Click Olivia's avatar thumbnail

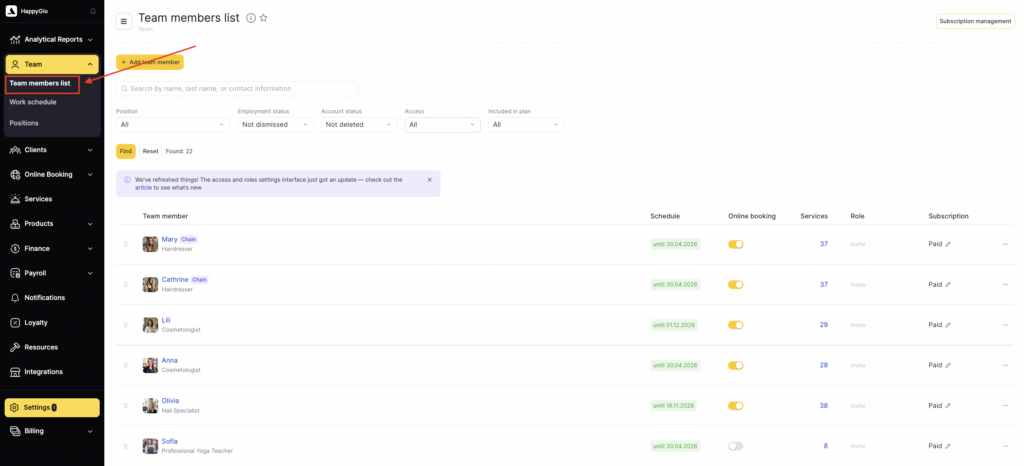tap(150, 405)
